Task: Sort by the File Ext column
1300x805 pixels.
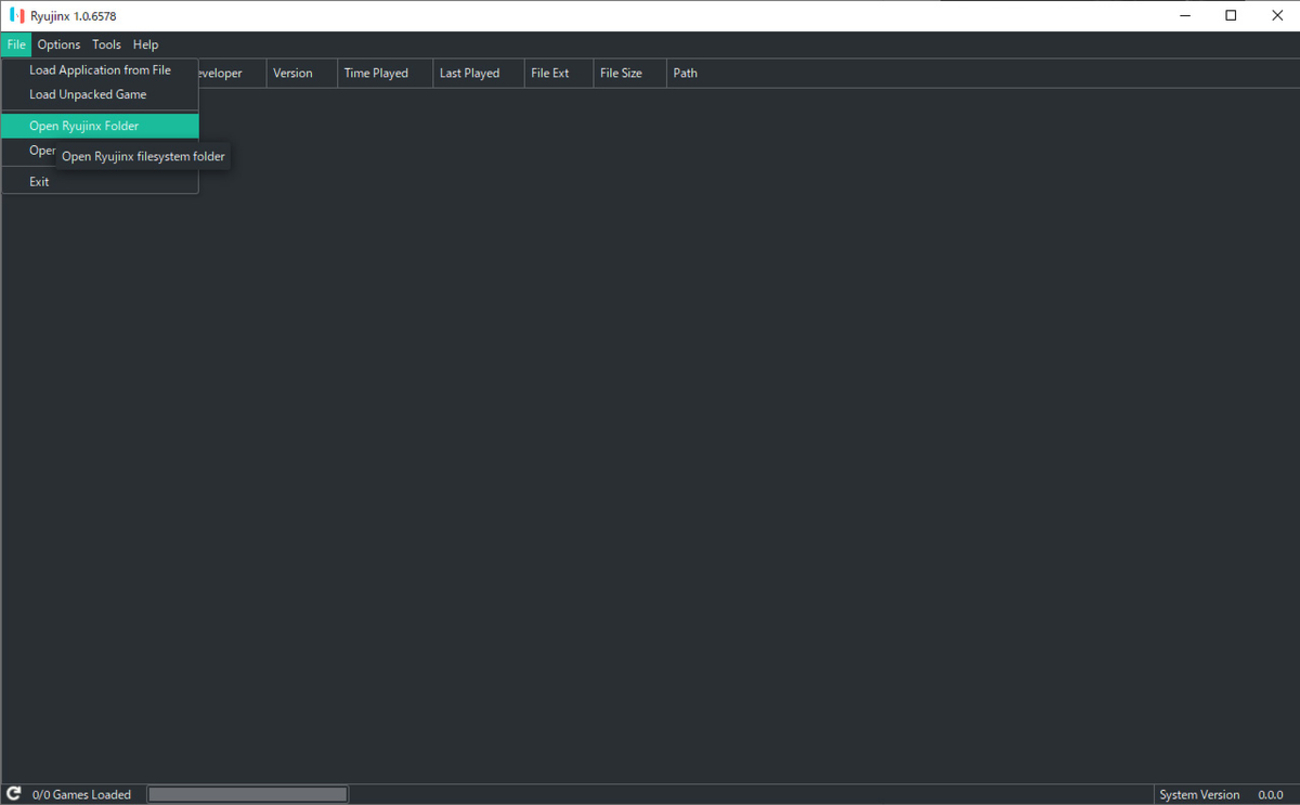Action: pyautogui.click(x=558, y=73)
